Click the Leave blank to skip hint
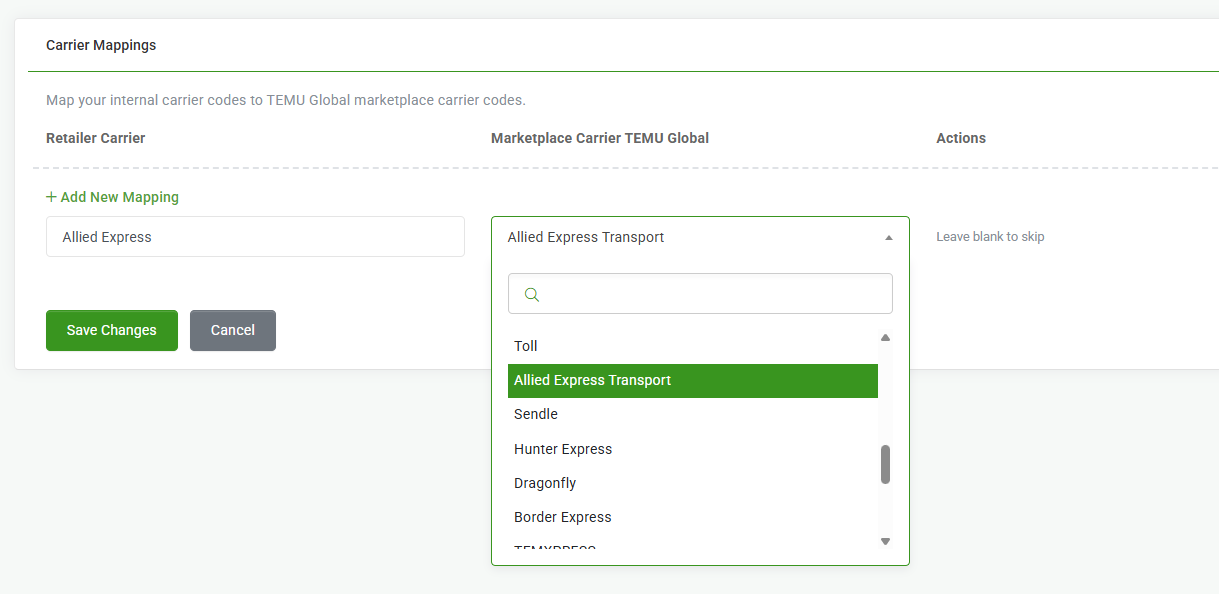Image resolution: width=1219 pixels, height=594 pixels. [x=990, y=237]
